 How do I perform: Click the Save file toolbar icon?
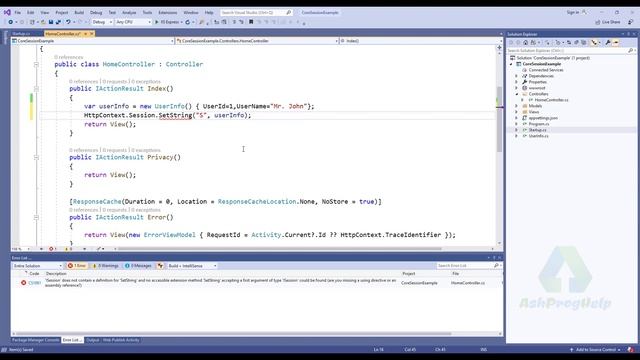tap(51, 22)
